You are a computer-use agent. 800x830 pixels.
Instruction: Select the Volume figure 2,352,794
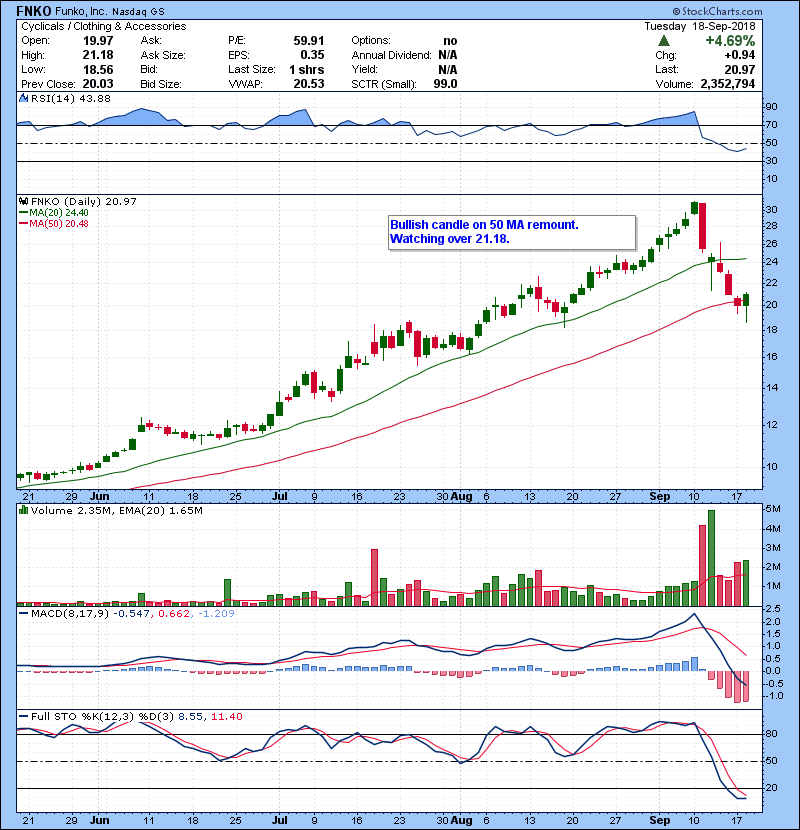tap(728, 84)
